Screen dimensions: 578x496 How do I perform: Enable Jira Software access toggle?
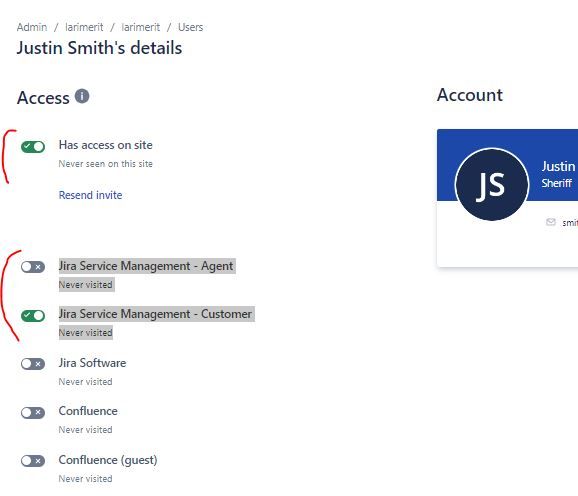(33, 364)
